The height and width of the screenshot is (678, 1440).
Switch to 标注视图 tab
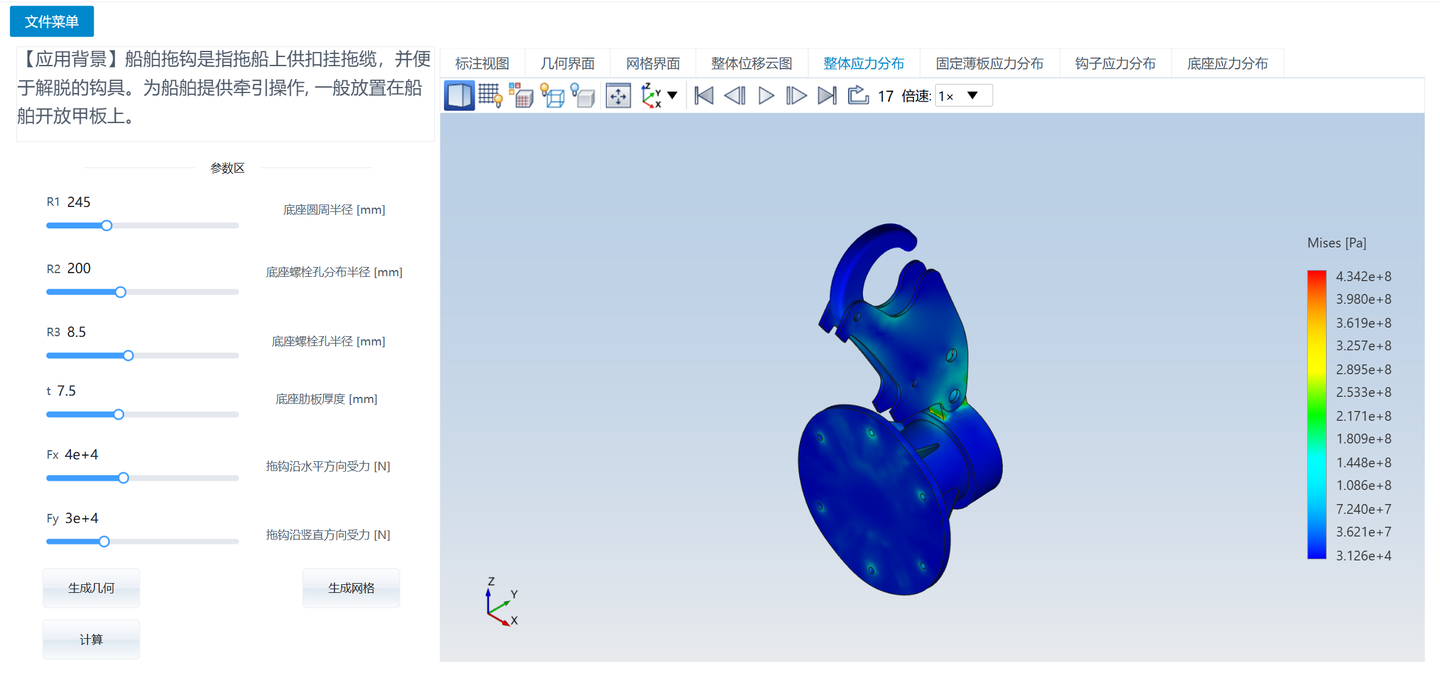coord(482,63)
